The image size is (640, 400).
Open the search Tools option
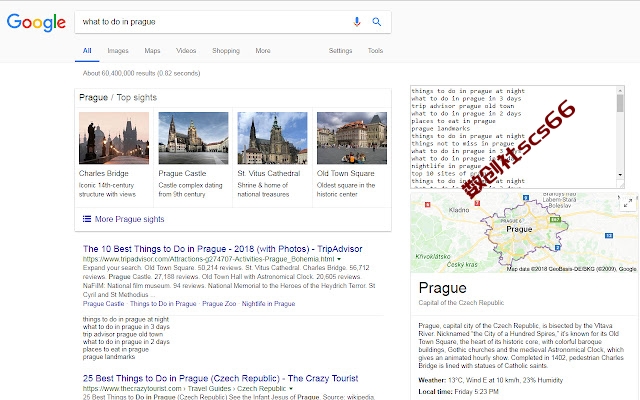375,51
